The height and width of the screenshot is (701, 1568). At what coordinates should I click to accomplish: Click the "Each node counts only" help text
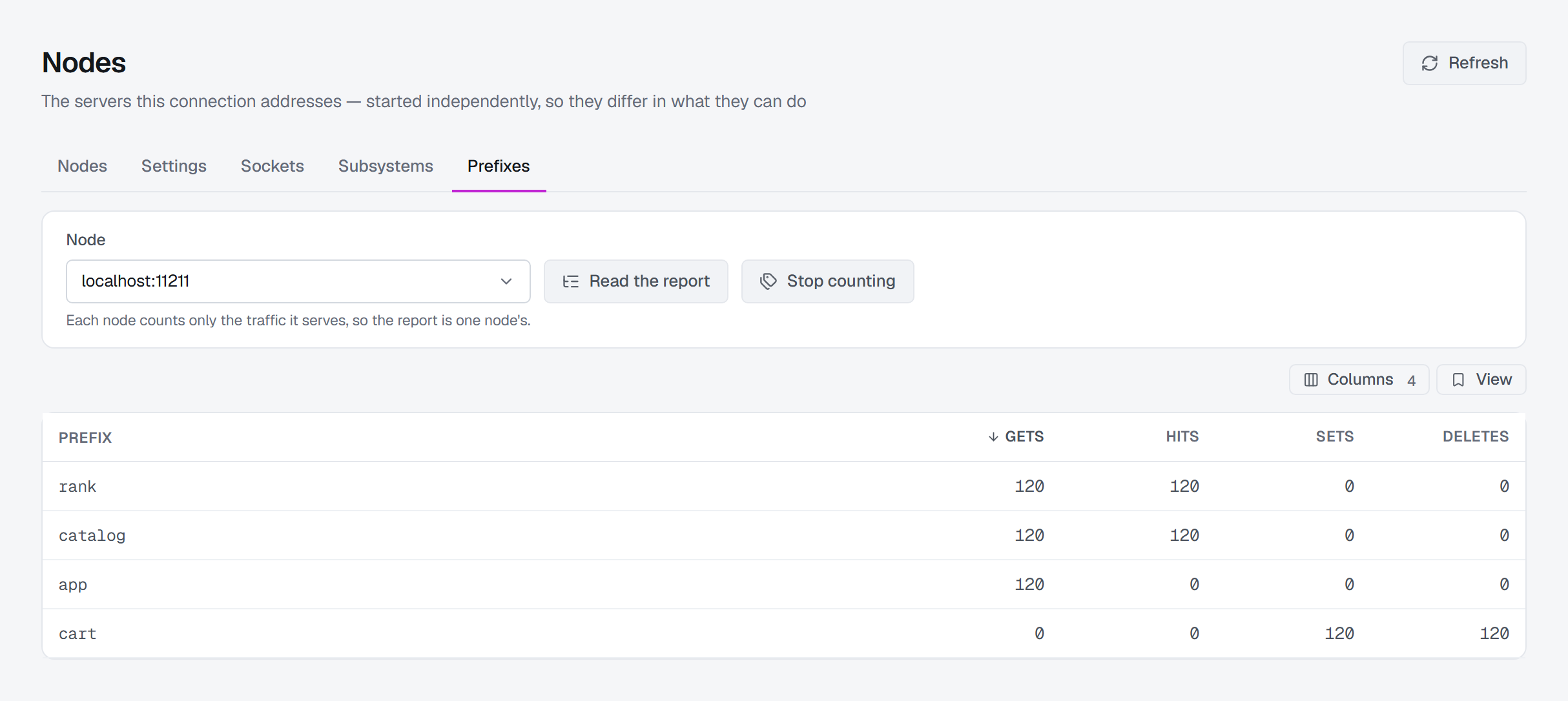[x=298, y=320]
